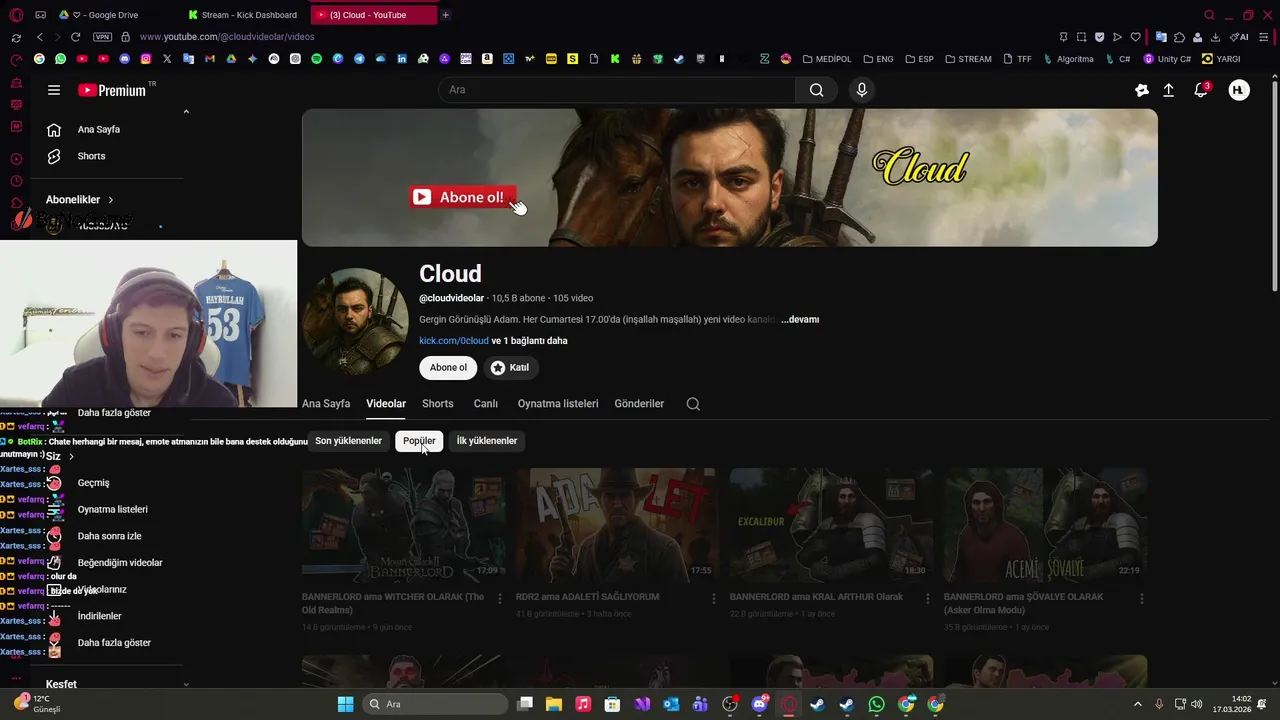
Task: Open the X (Twitter) bookmark
Action: [x=167, y=59]
